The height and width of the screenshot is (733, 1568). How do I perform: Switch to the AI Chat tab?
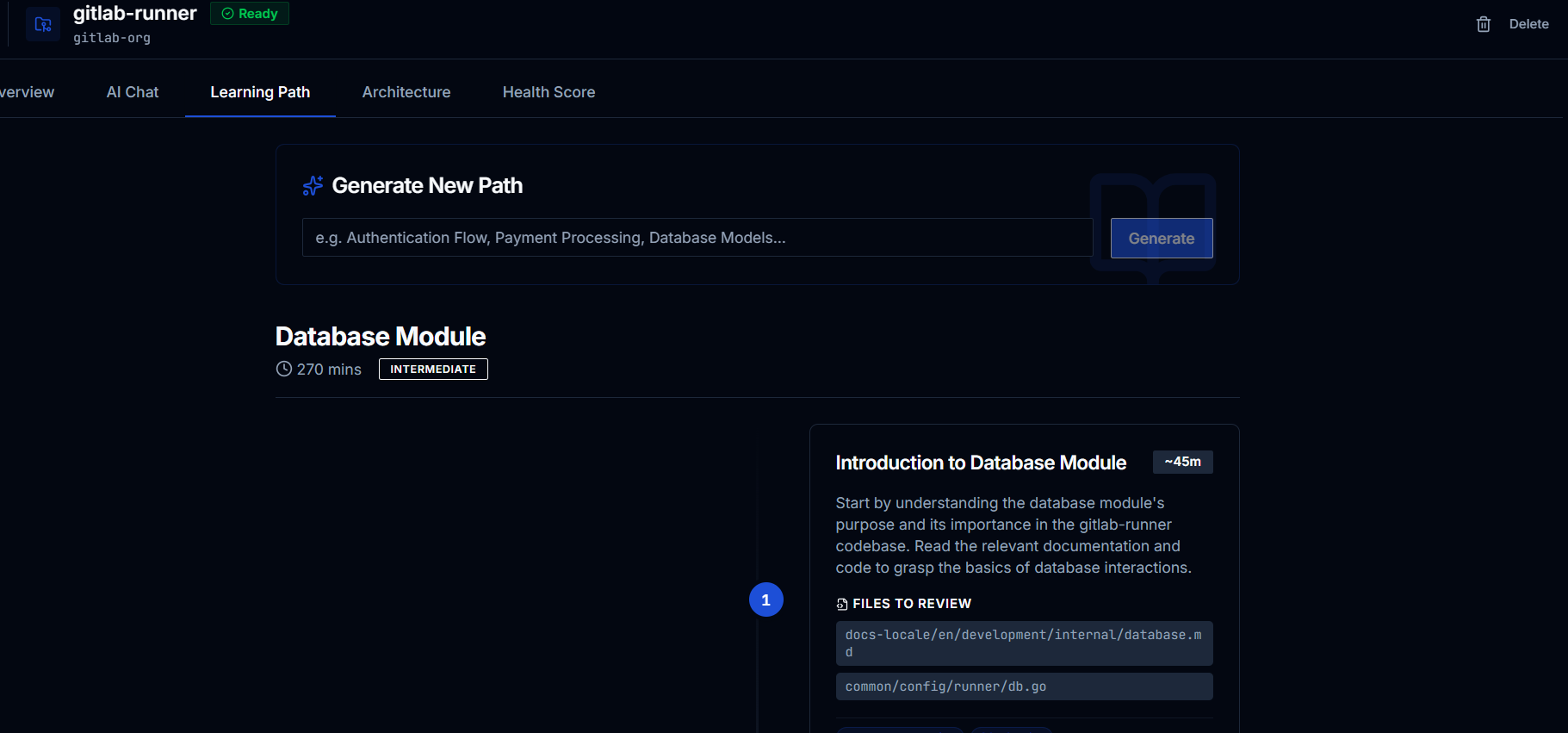click(x=133, y=92)
